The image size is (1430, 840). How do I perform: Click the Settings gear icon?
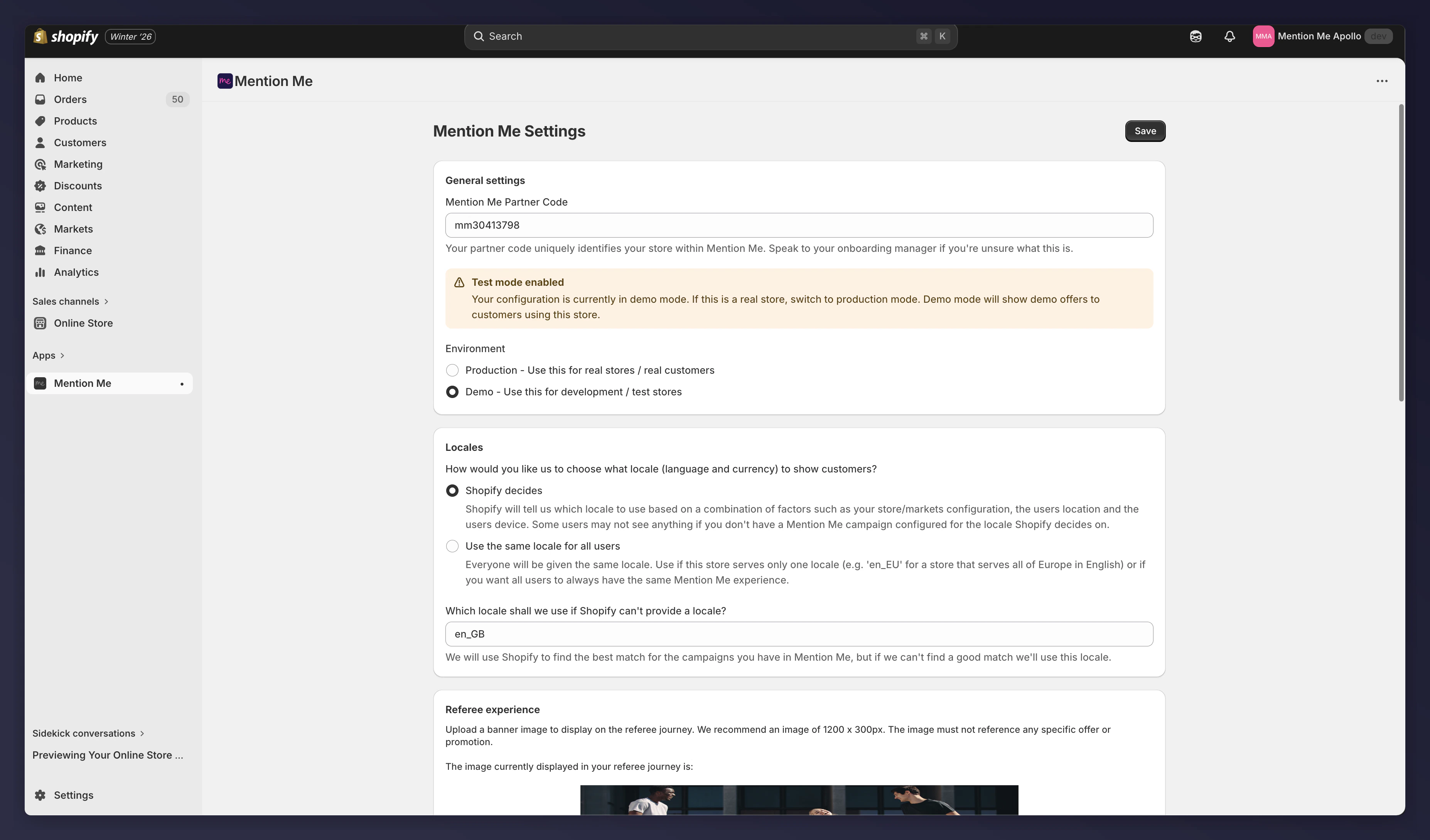coord(40,795)
